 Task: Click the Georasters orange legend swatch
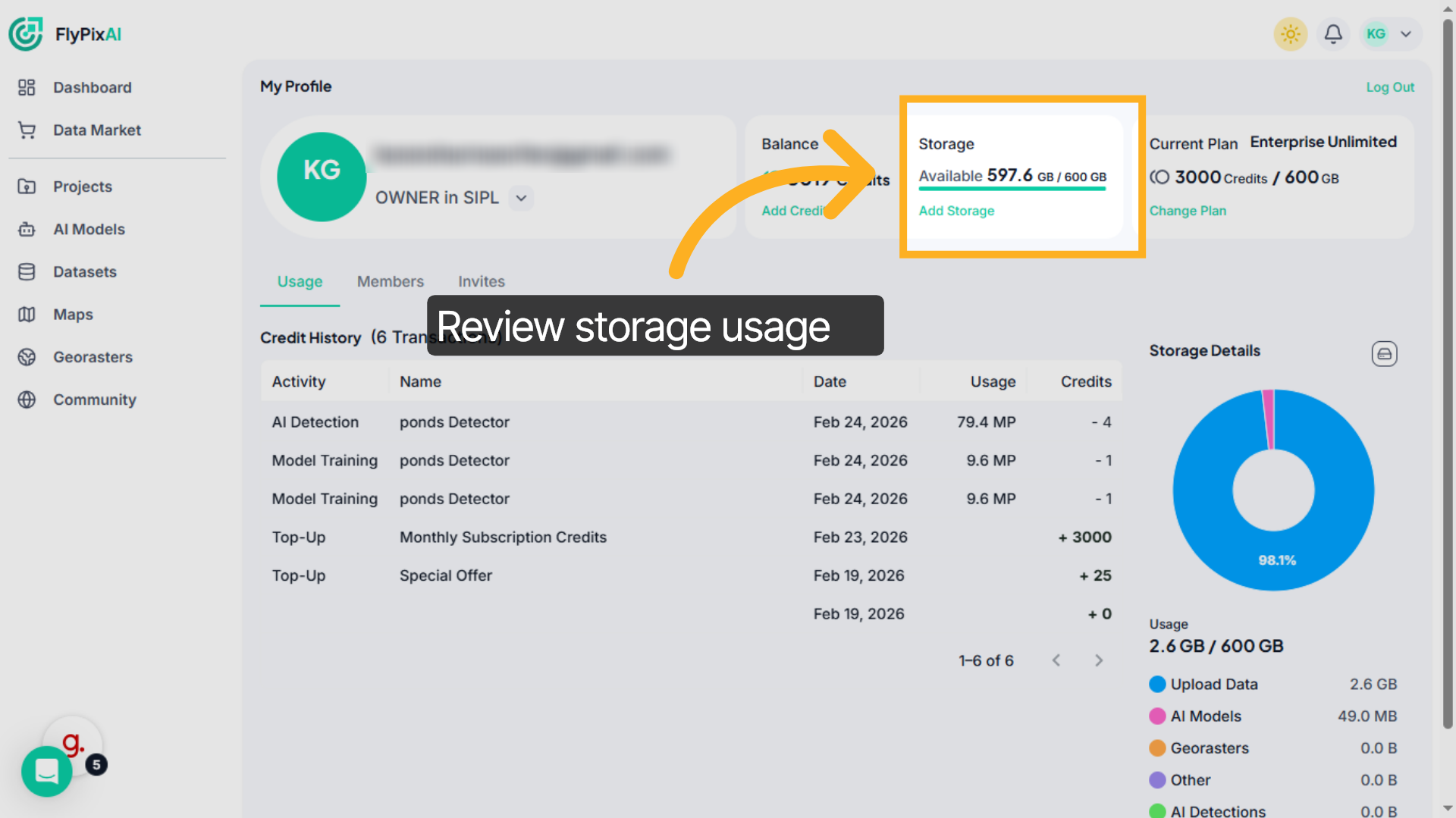tap(1157, 748)
